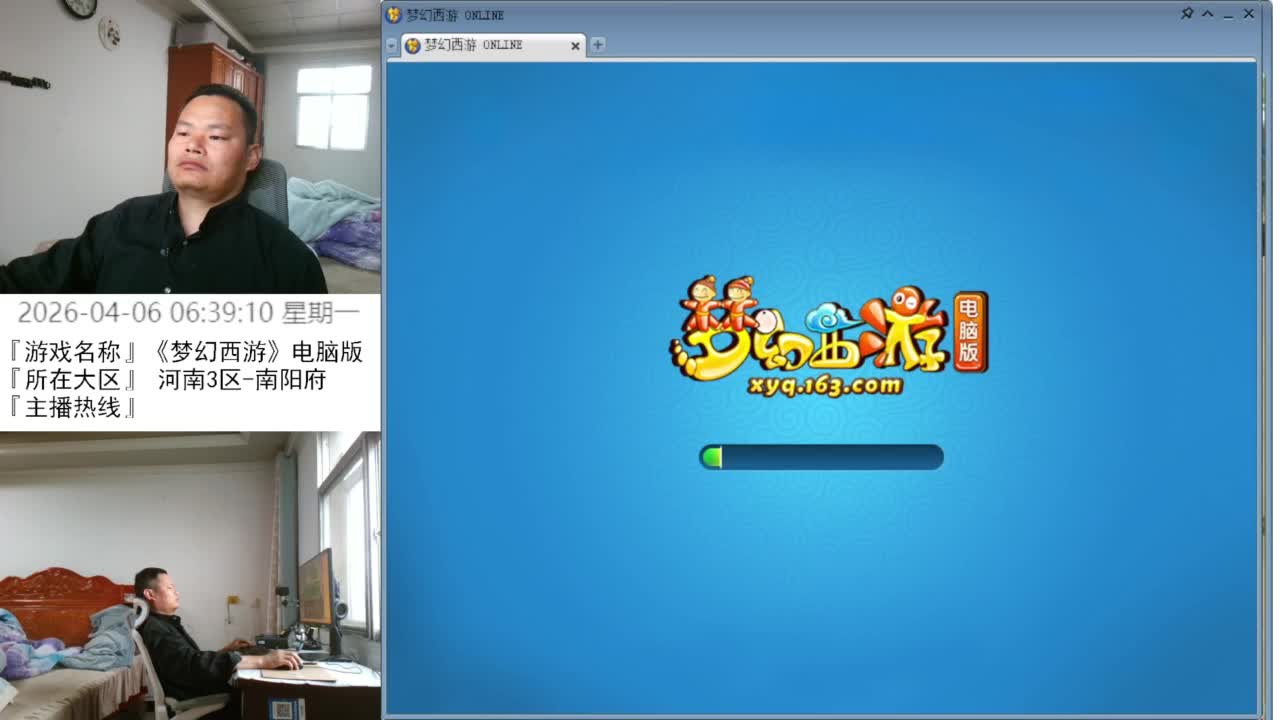Close the 梦幻西游 ONLINE tab
This screenshot has height=720, width=1280.
[575, 45]
